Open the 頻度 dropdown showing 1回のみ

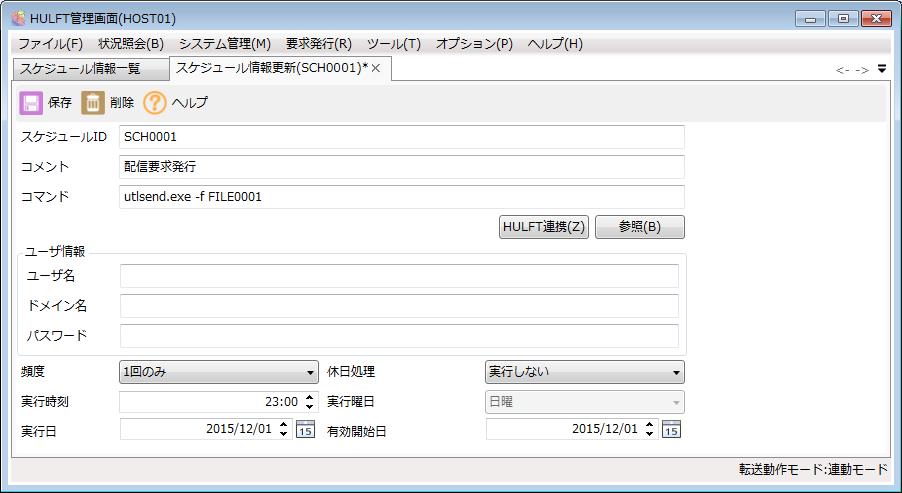coord(219,372)
